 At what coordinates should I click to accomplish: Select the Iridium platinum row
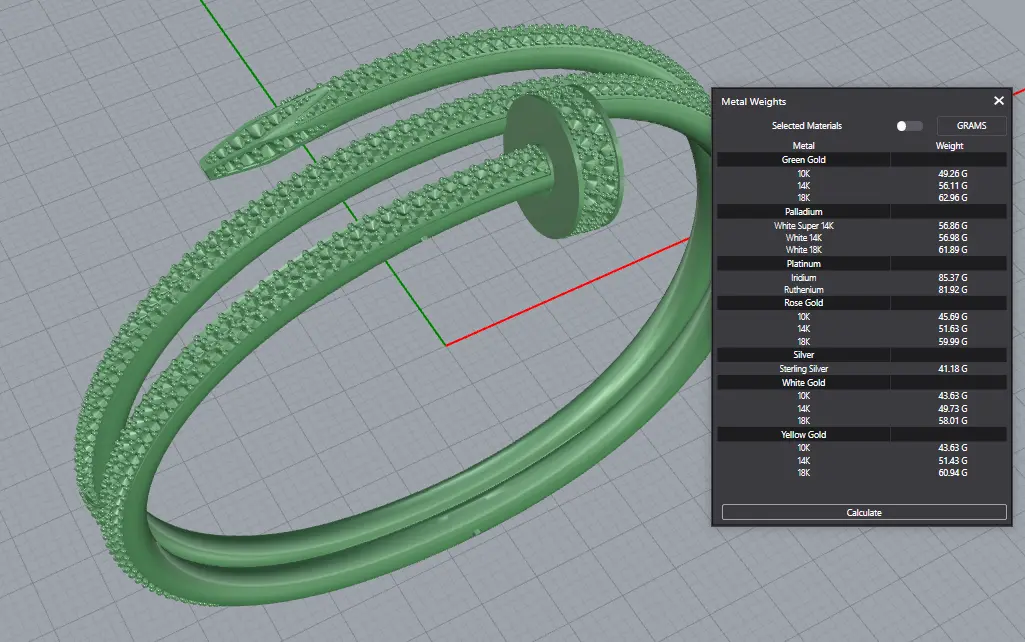click(x=803, y=277)
